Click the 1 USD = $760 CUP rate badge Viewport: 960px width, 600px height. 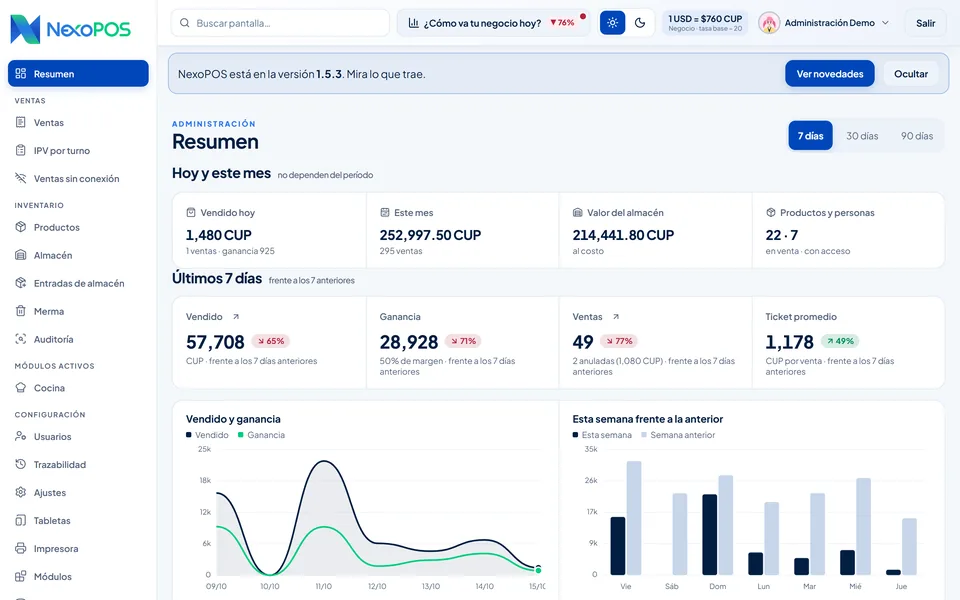point(705,23)
